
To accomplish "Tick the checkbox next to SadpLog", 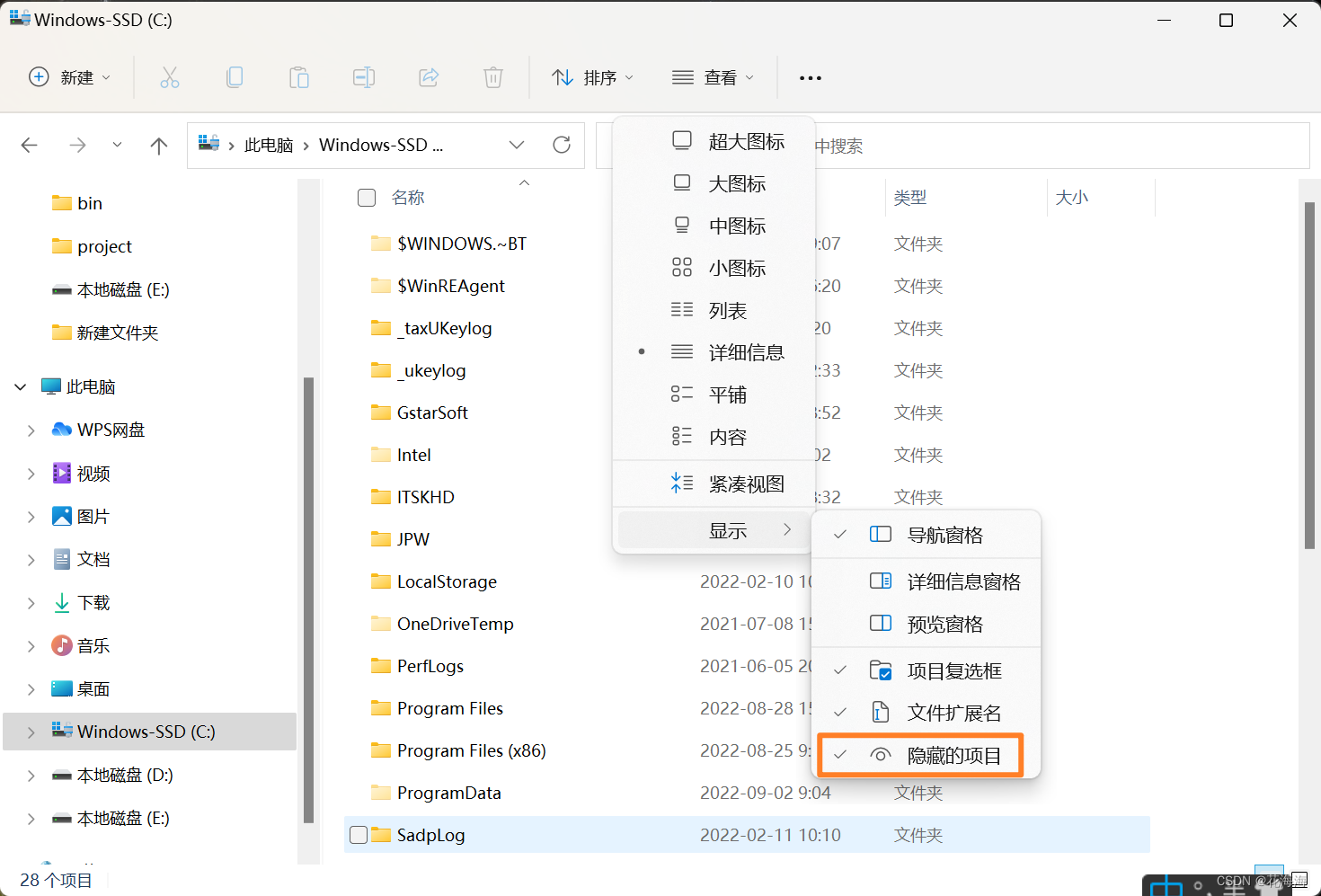I will pos(359,835).
